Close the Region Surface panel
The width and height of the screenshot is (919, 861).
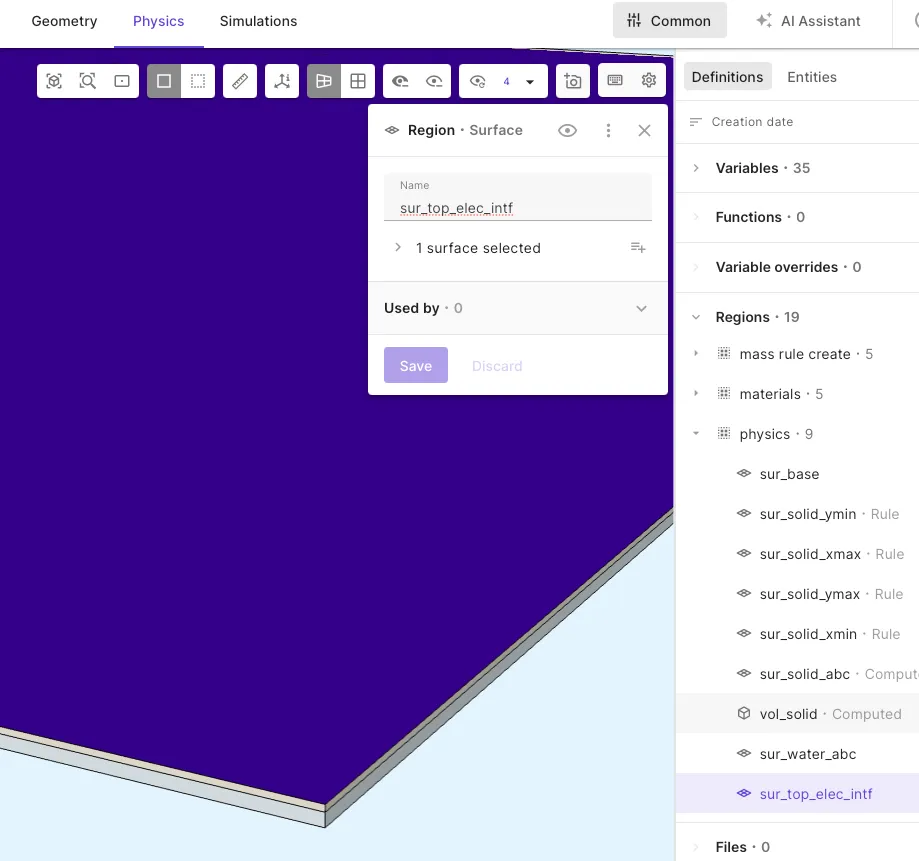coord(644,131)
